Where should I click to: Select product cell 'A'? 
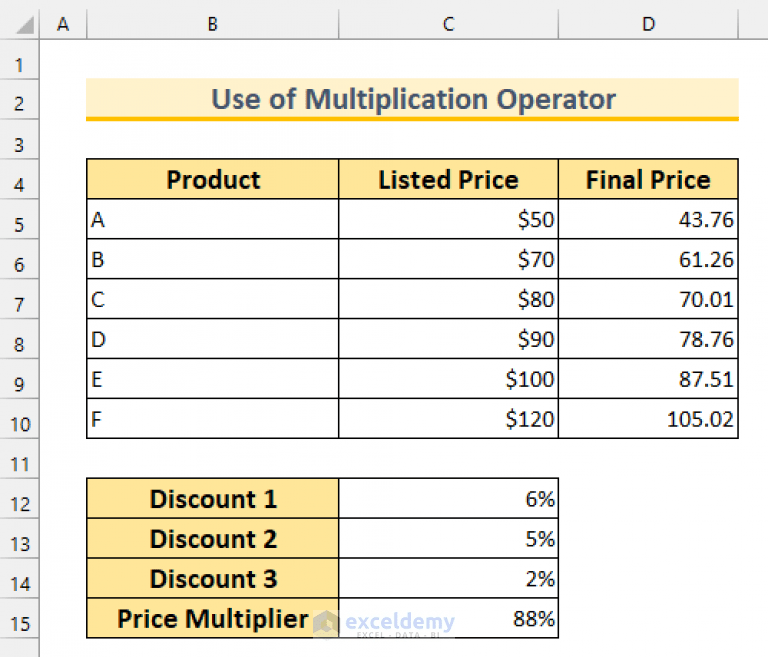tap(213, 219)
